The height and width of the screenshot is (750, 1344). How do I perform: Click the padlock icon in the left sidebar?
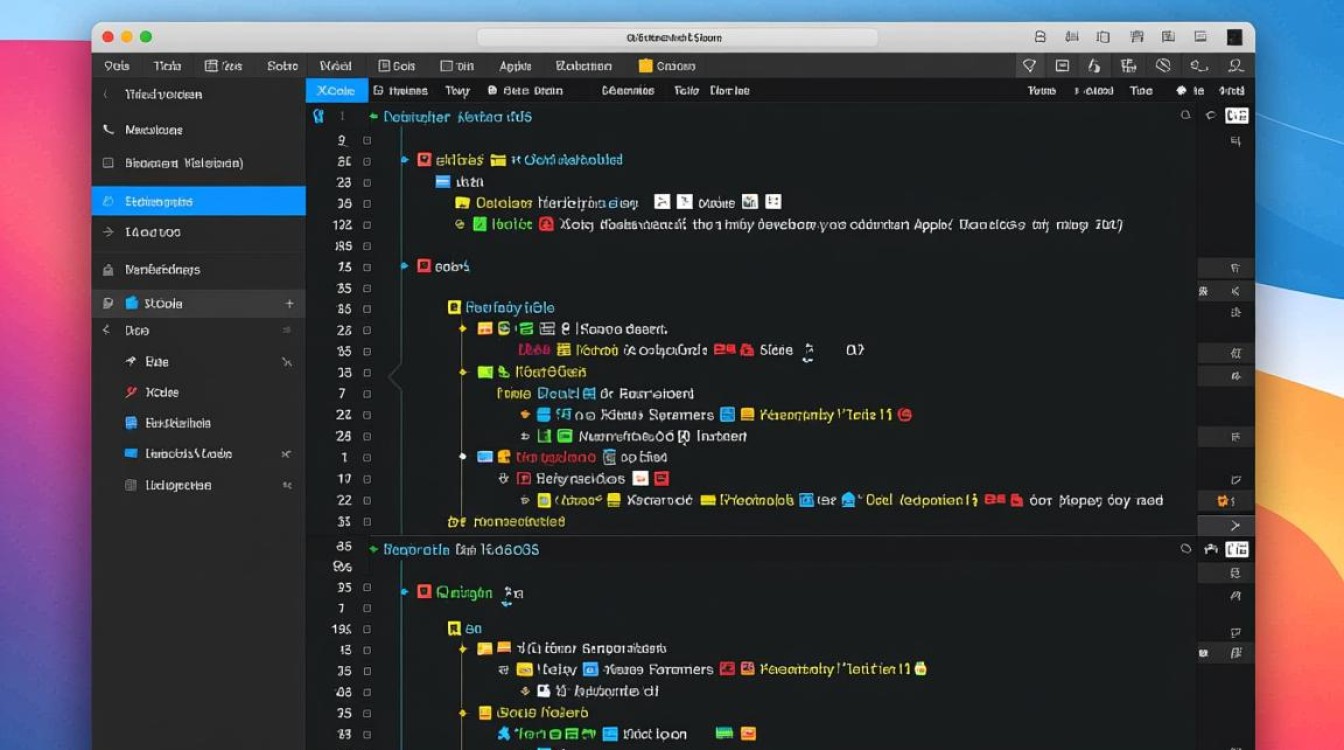[108, 270]
